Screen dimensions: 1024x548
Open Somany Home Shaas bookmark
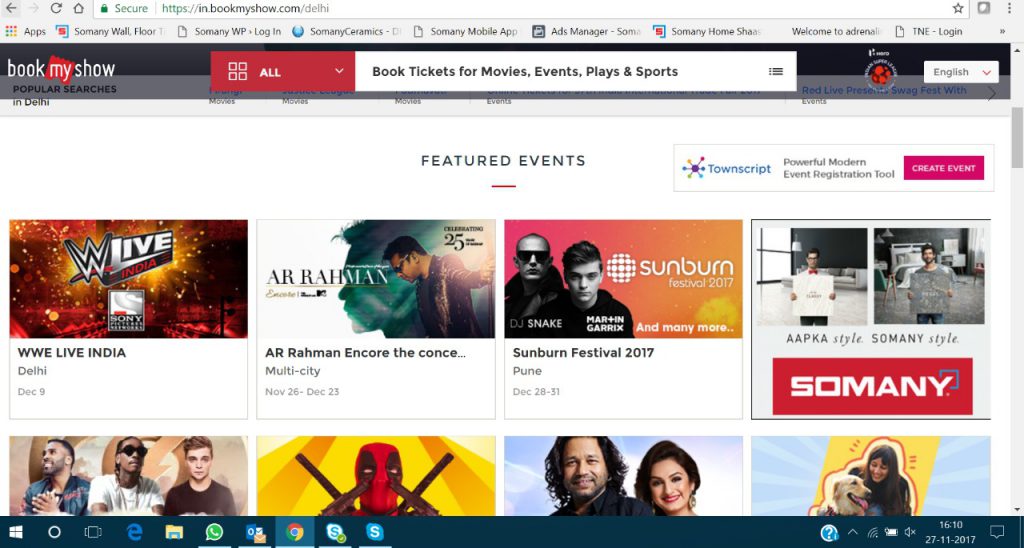tap(708, 31)
